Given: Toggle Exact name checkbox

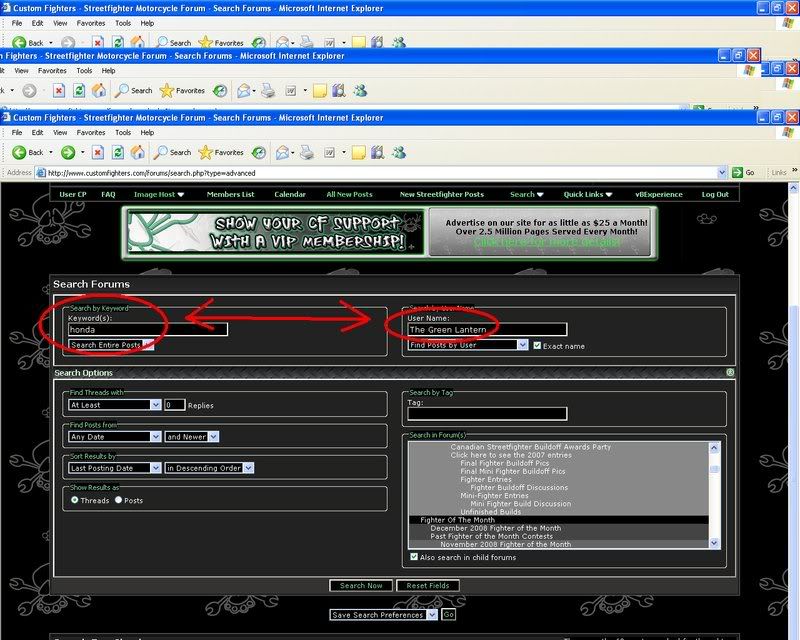Looking at the screenshot, I should tap(537, 346).
